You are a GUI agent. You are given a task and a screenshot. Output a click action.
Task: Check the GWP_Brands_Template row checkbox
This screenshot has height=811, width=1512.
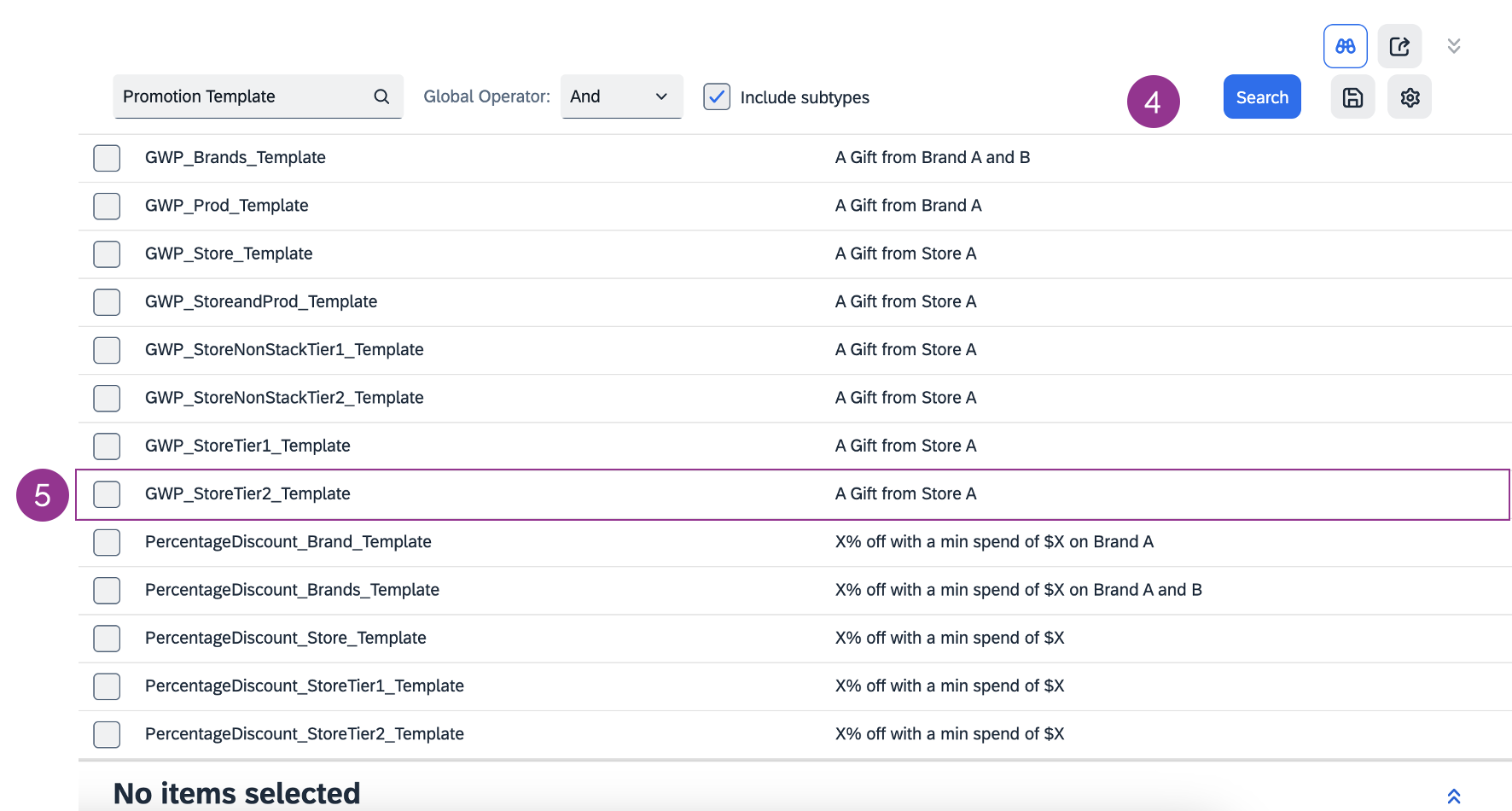click(107, 158)
